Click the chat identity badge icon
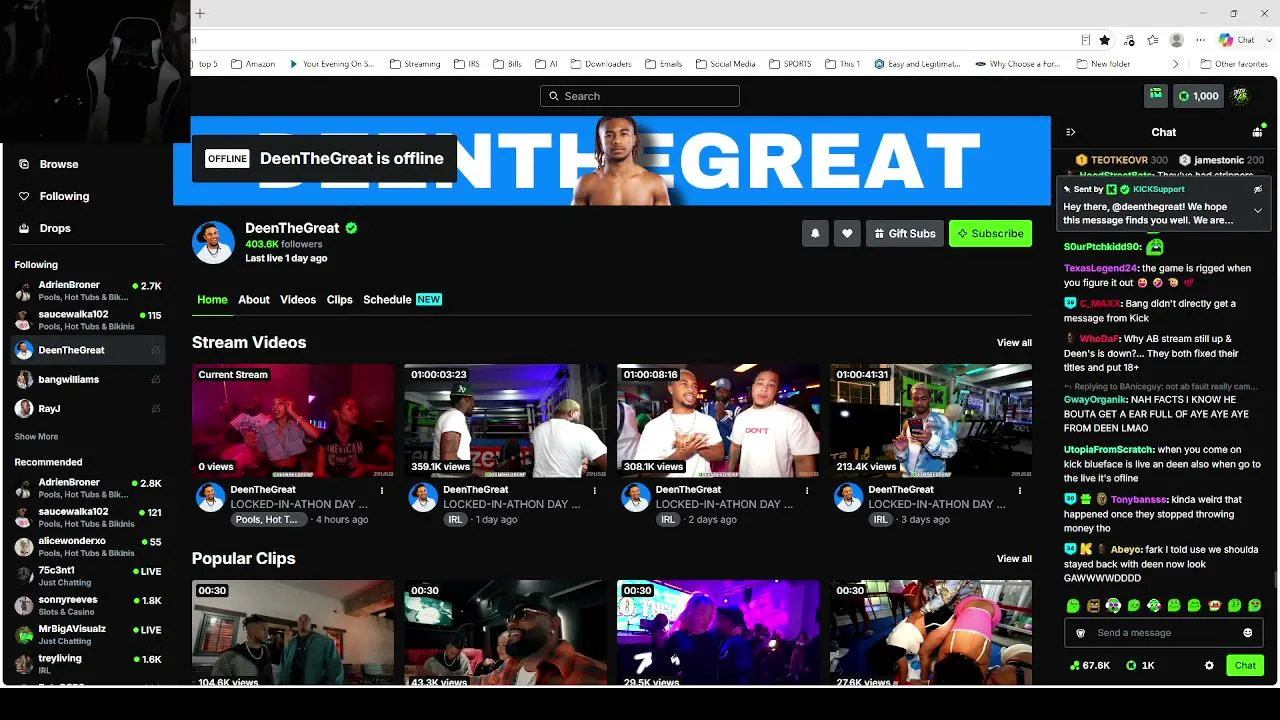 tap(1080, 633)
